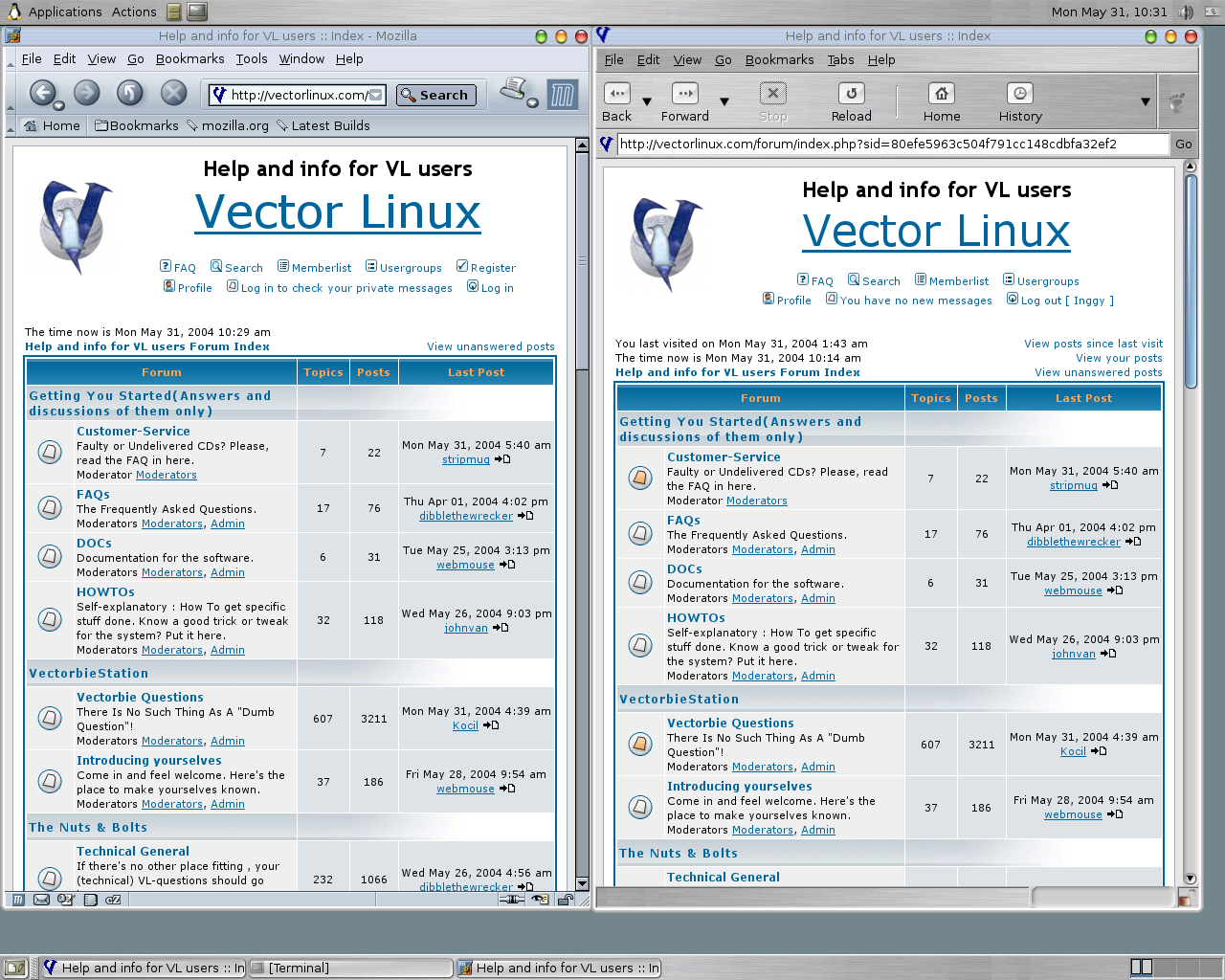1225x980 pixels.
Task: Click the Search button in Mozilla's toolbar
Action: [435, 95]
